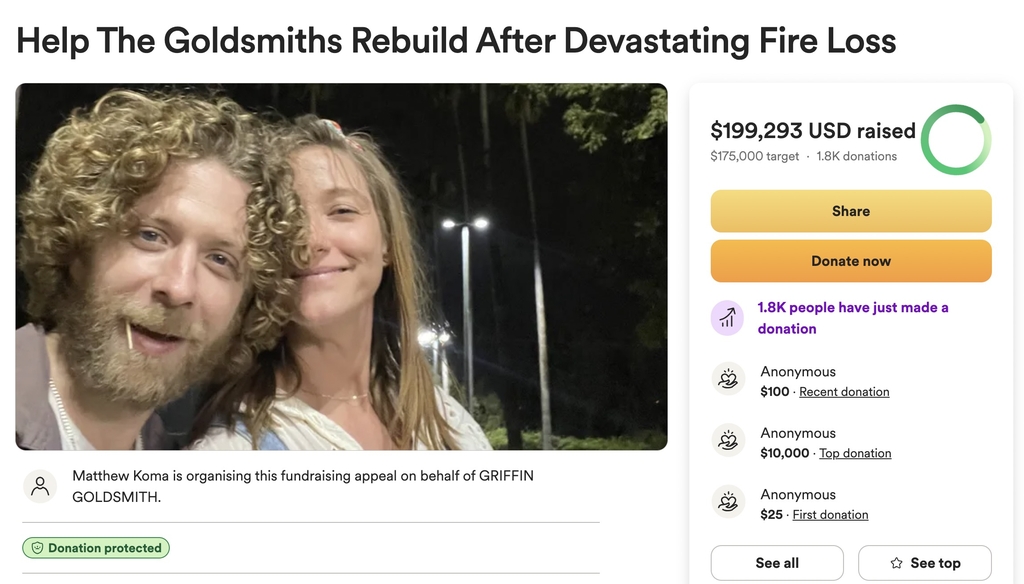Click the heart-hands icon beside the $10,000 donation
This screenshot has height=584, width=1024.
[x=728, y=440]
